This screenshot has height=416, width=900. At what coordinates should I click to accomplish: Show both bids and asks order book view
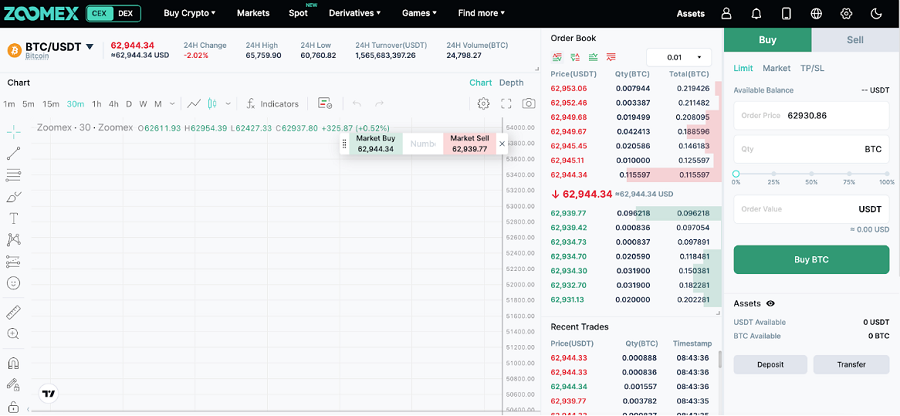(557, 57)
